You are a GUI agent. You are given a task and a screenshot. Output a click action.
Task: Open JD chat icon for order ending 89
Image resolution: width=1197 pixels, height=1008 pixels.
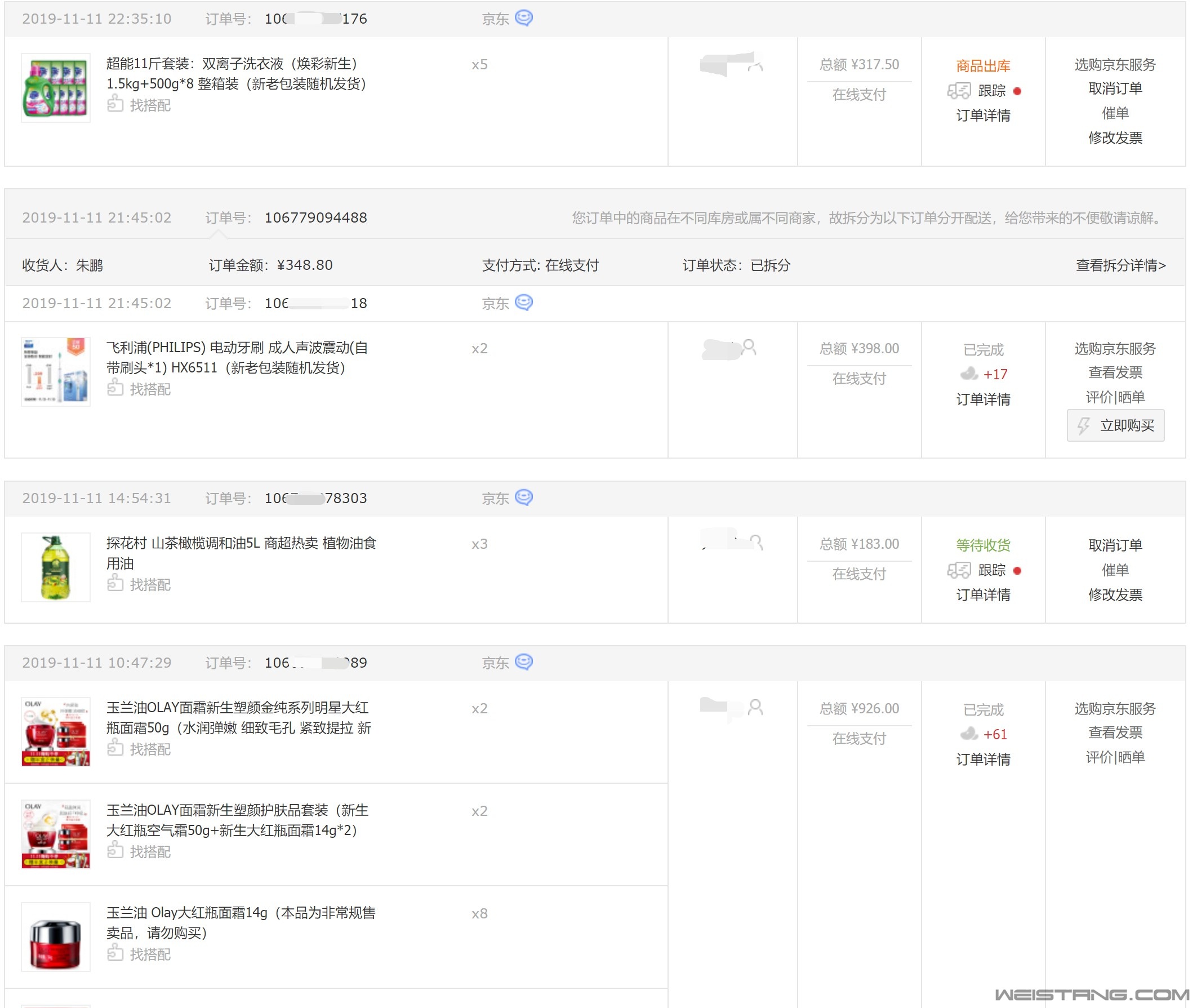(x=524, y=661)
